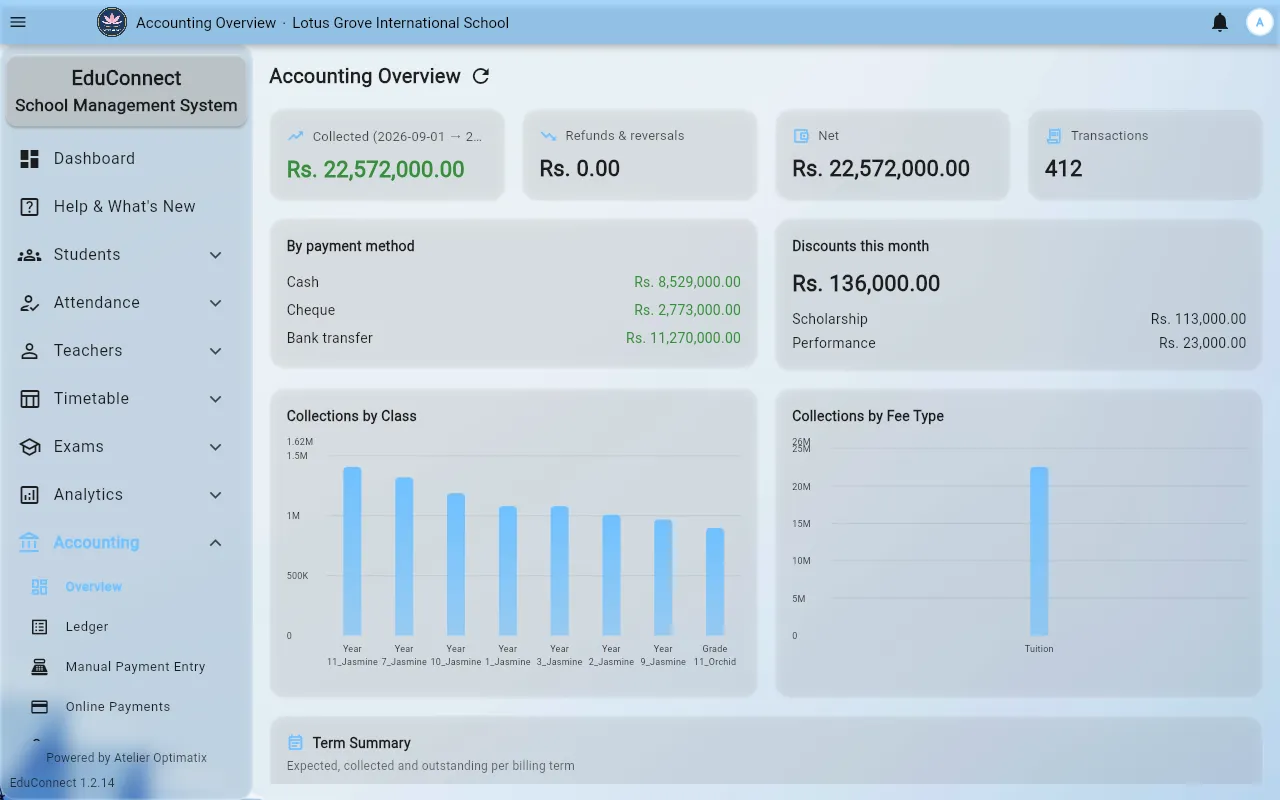Open Online Payments page
Screen dimensions: 1280x800
click(x=126, y=706)
